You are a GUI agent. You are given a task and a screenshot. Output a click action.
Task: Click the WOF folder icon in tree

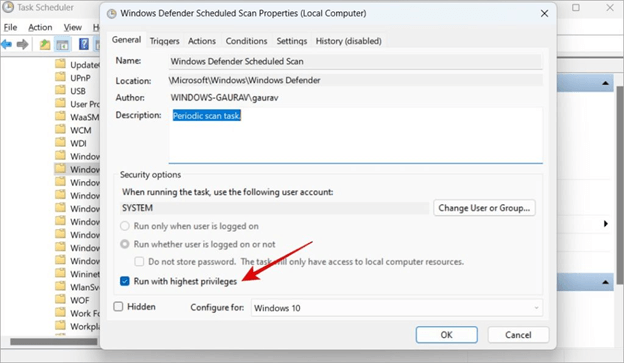click(60, 299)
